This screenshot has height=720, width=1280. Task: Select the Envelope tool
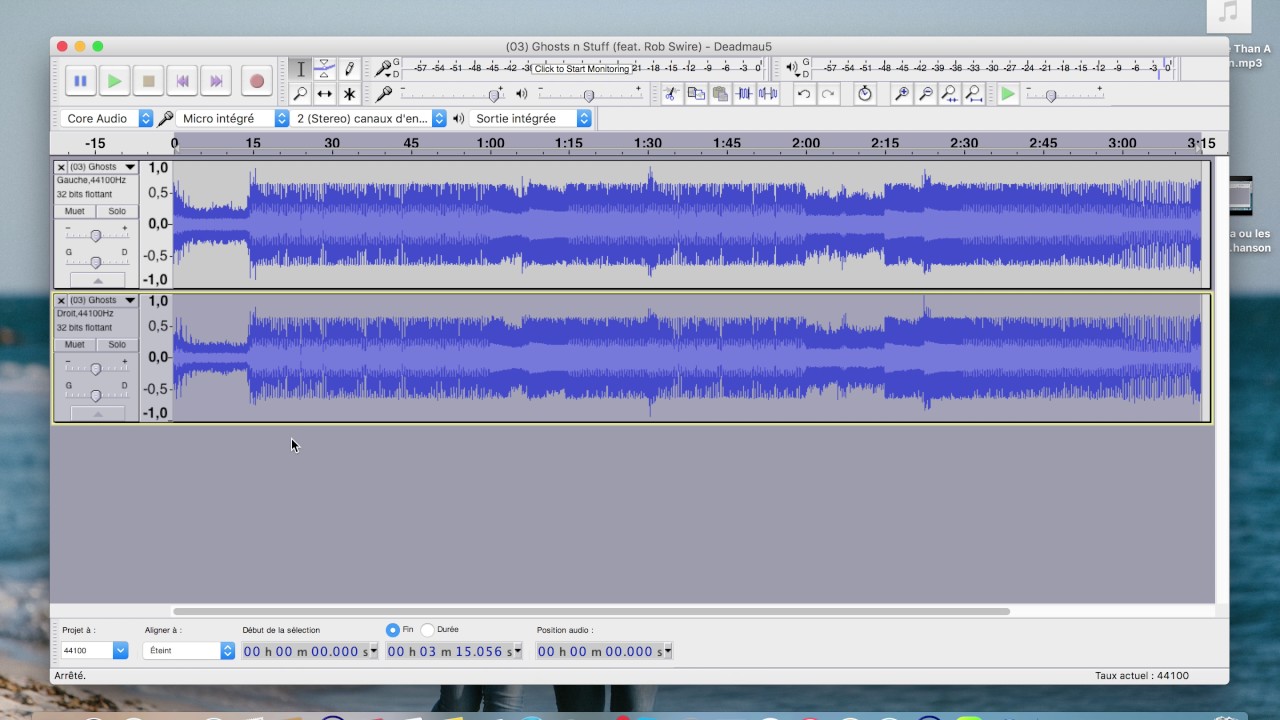click(x=325, y=69)
